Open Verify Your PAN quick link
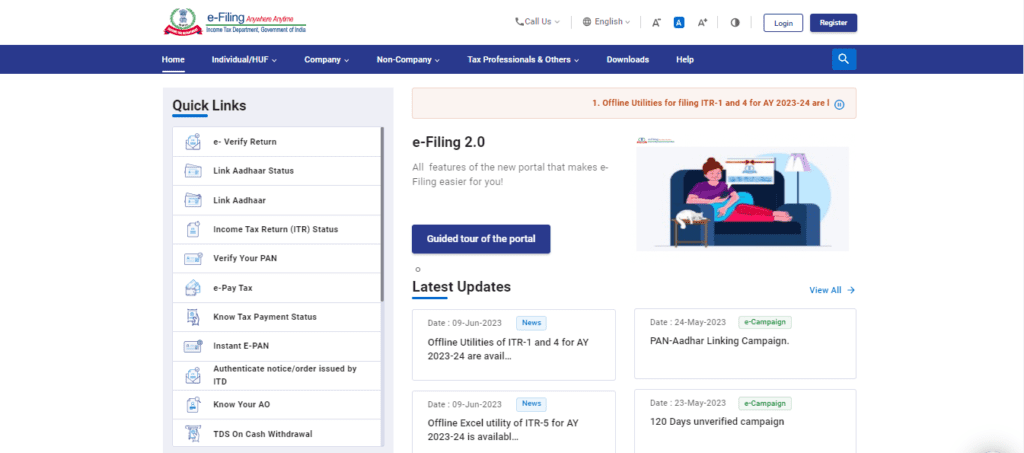1024x453 pixels. click(x=278, y=258)
